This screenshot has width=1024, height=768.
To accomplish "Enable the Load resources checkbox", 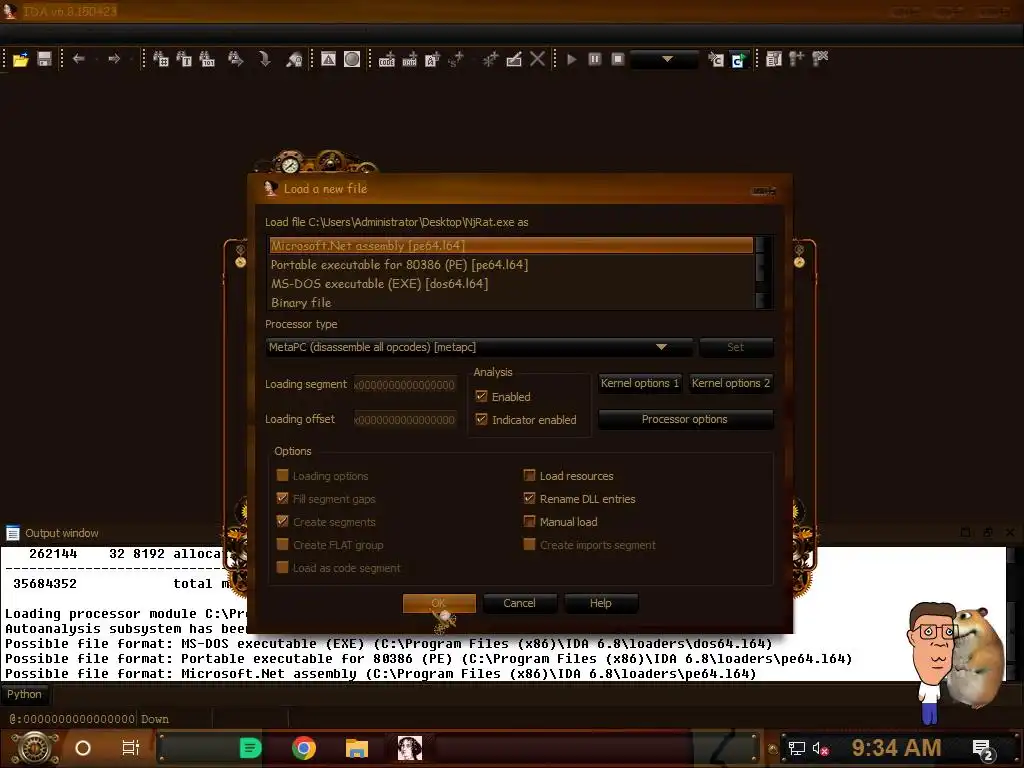I will (x=530, y=475).
